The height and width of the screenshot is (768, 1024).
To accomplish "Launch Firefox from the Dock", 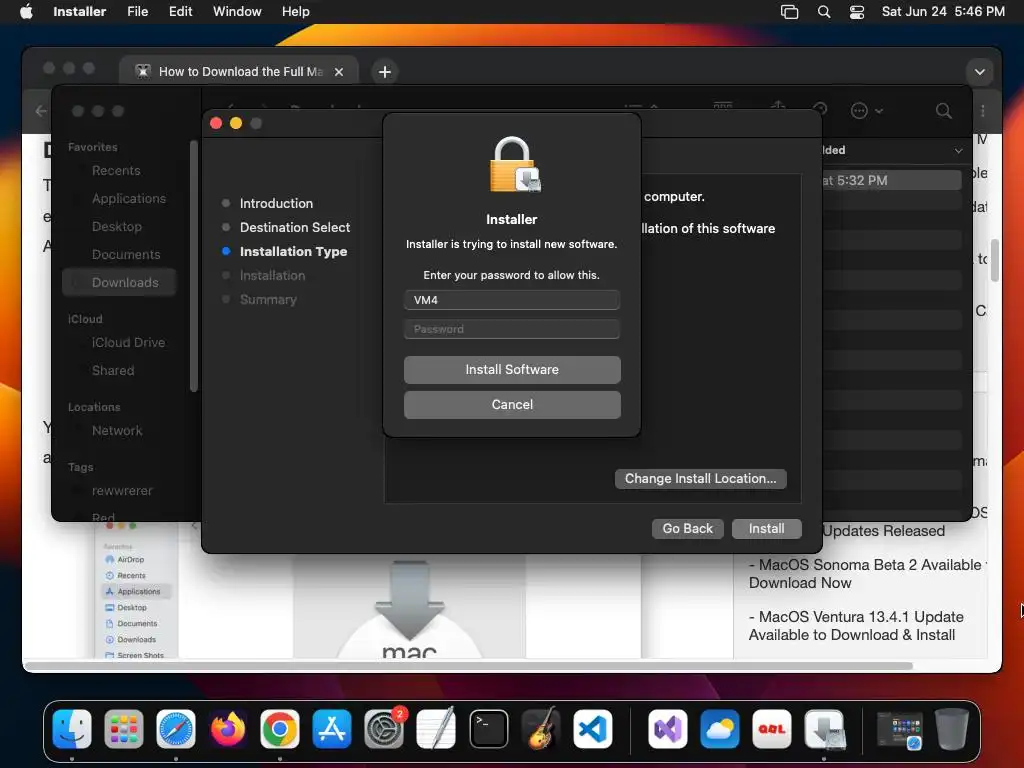I will [x=228, y=728].
